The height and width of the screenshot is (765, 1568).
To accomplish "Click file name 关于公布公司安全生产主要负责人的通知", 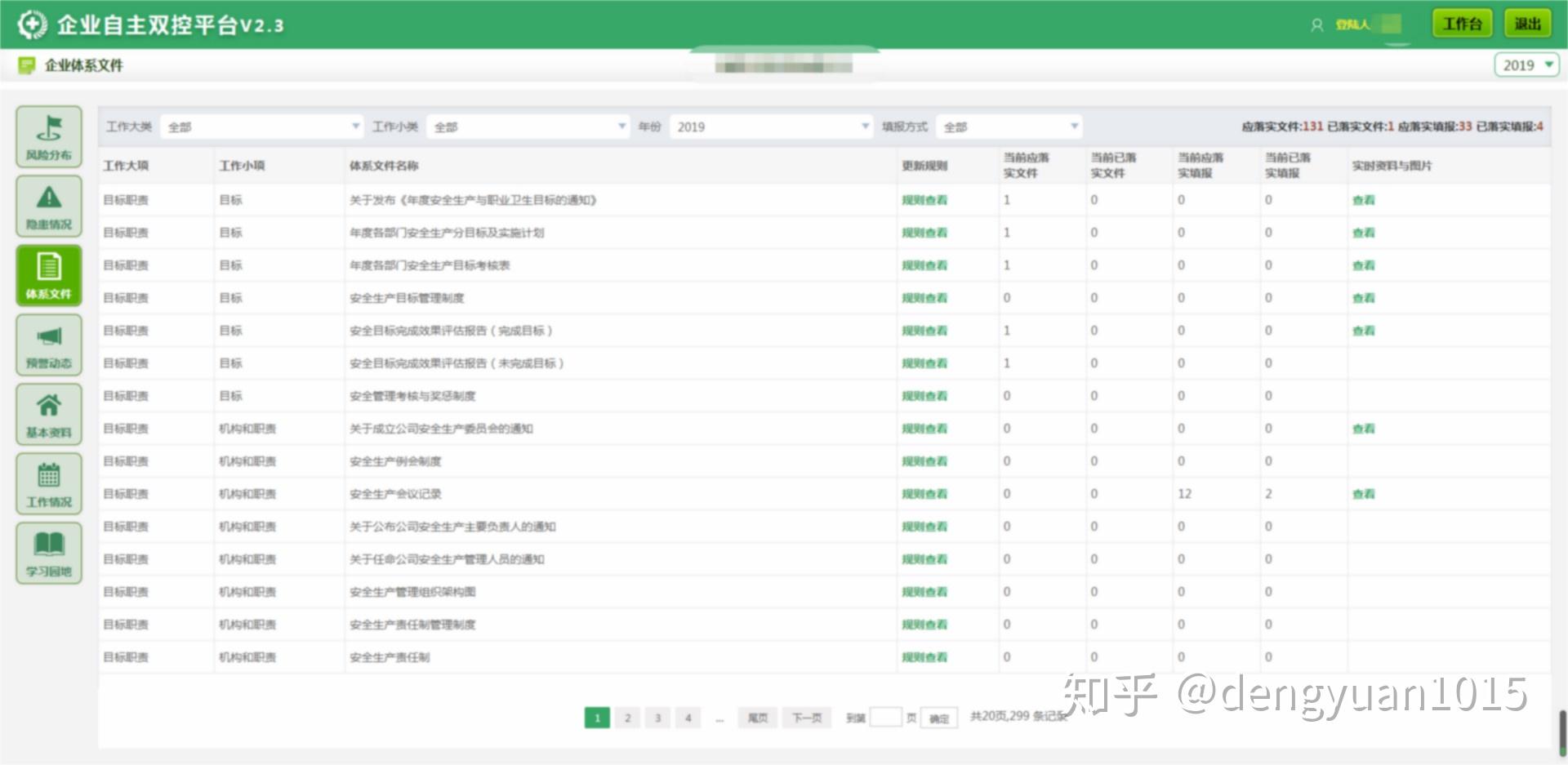I will pyautogui.click(x=452, y=527).
